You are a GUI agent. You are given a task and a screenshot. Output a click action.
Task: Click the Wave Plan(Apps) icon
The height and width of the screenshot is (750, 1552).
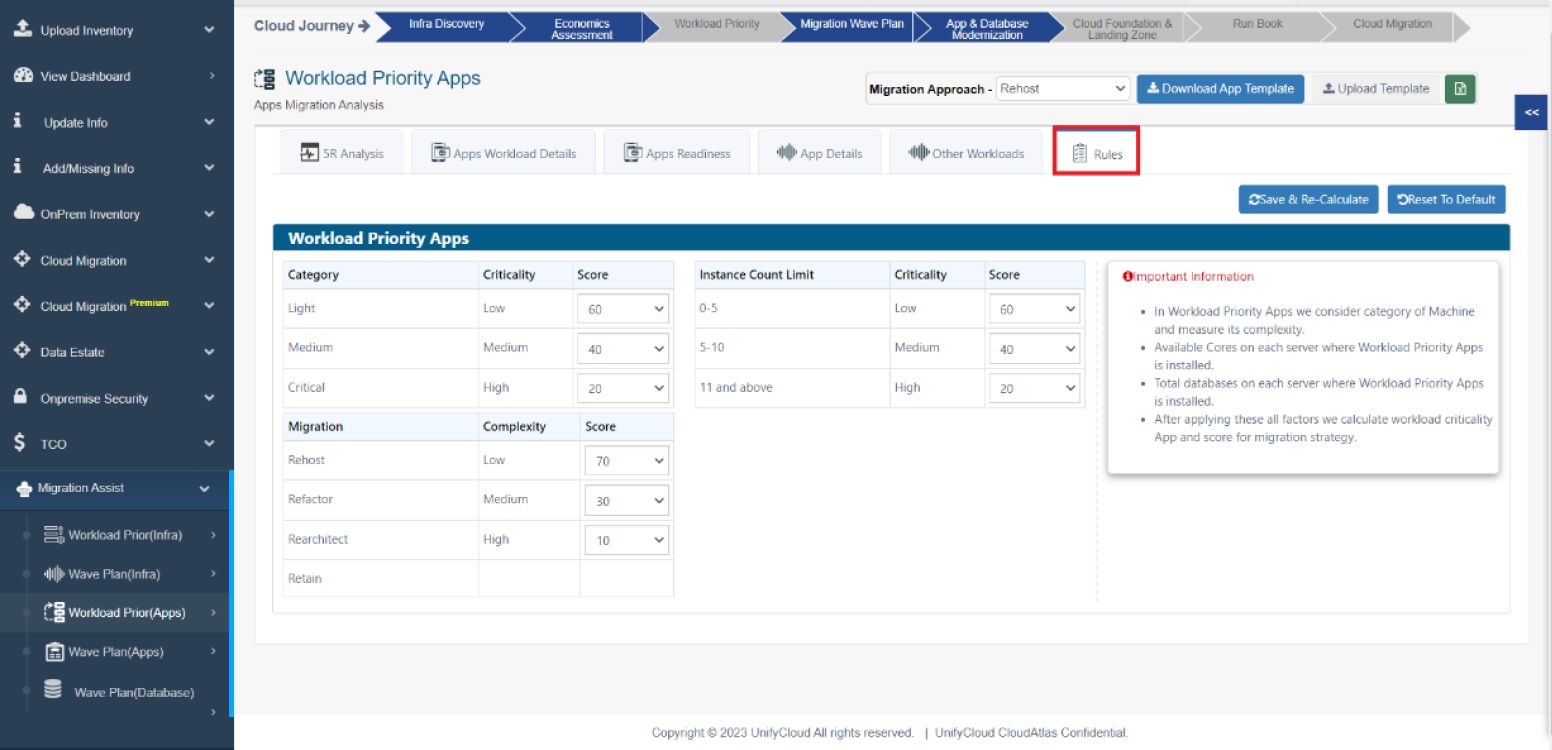pyautogui.click(x=55, y=652)
